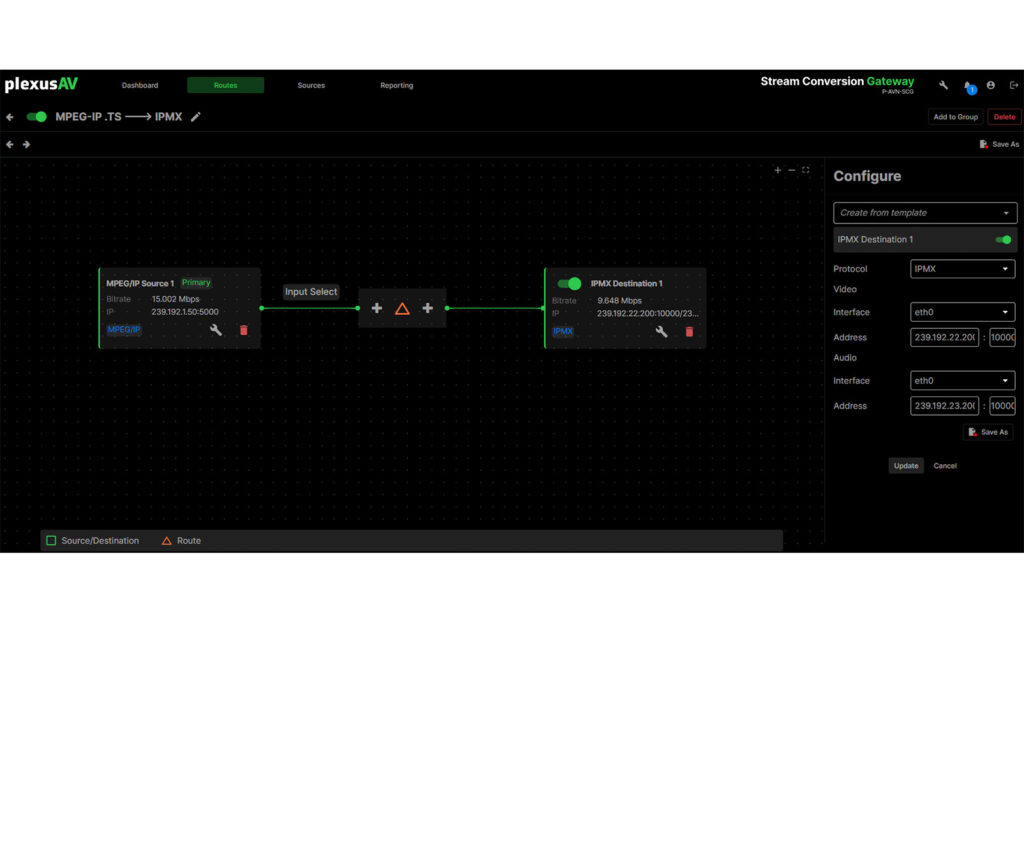Select the Routes tab

tap(225, 86)
